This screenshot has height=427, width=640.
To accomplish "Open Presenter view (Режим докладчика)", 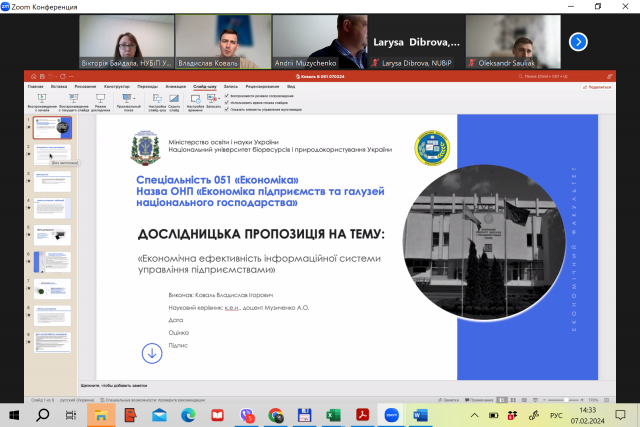I will pyautogui.click(x=100, y=99).
